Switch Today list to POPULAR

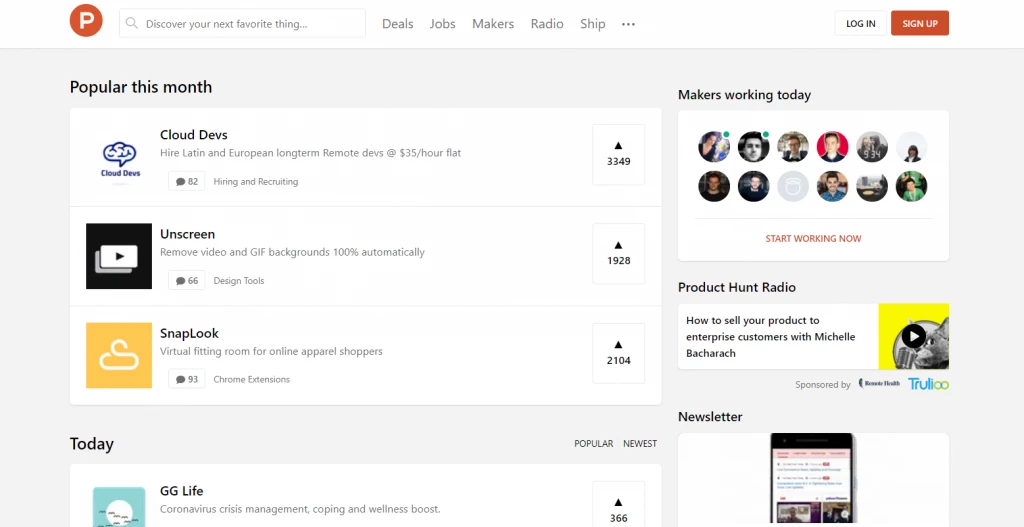click(x=594, y=443)
